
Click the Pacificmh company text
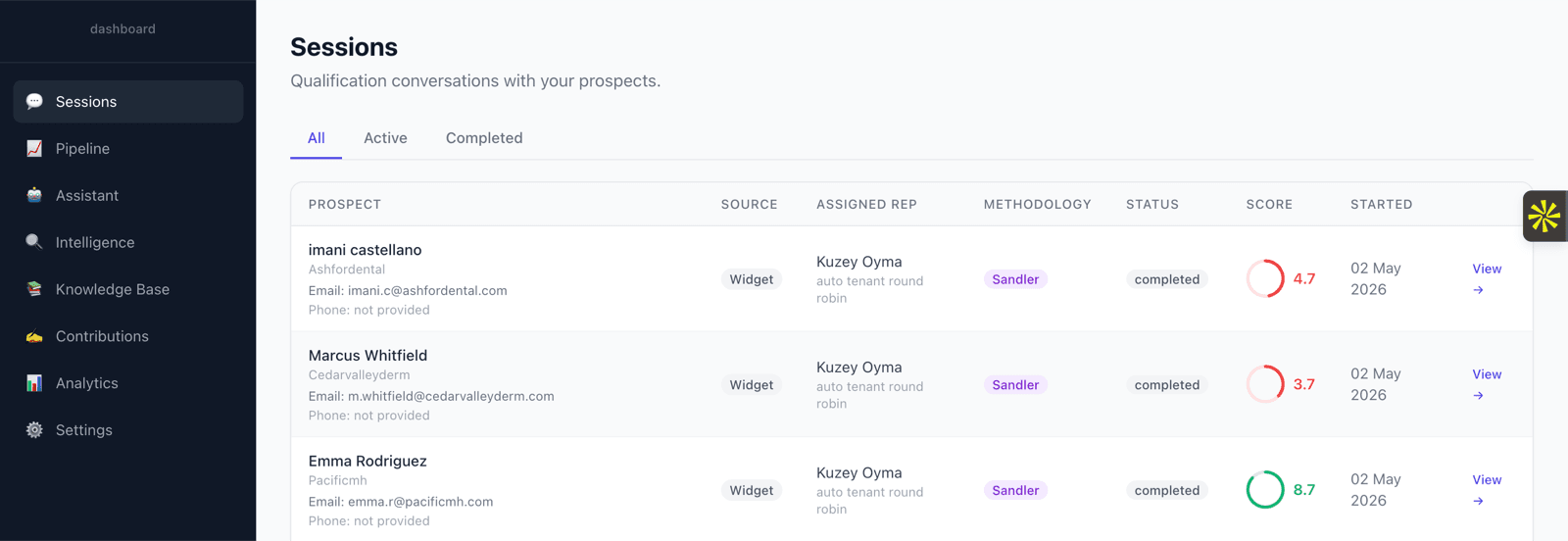point(337,480)
